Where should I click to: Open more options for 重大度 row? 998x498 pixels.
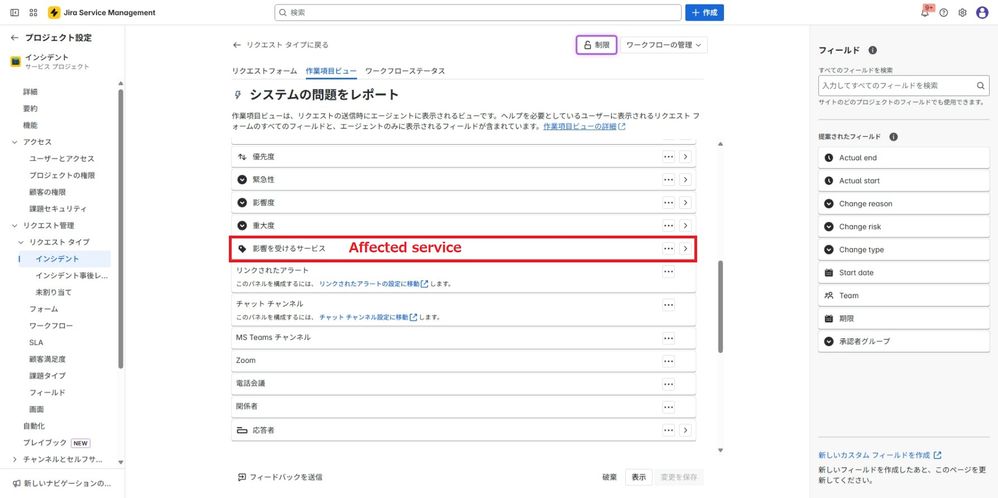pyautogui.click(x=668, y=225)
